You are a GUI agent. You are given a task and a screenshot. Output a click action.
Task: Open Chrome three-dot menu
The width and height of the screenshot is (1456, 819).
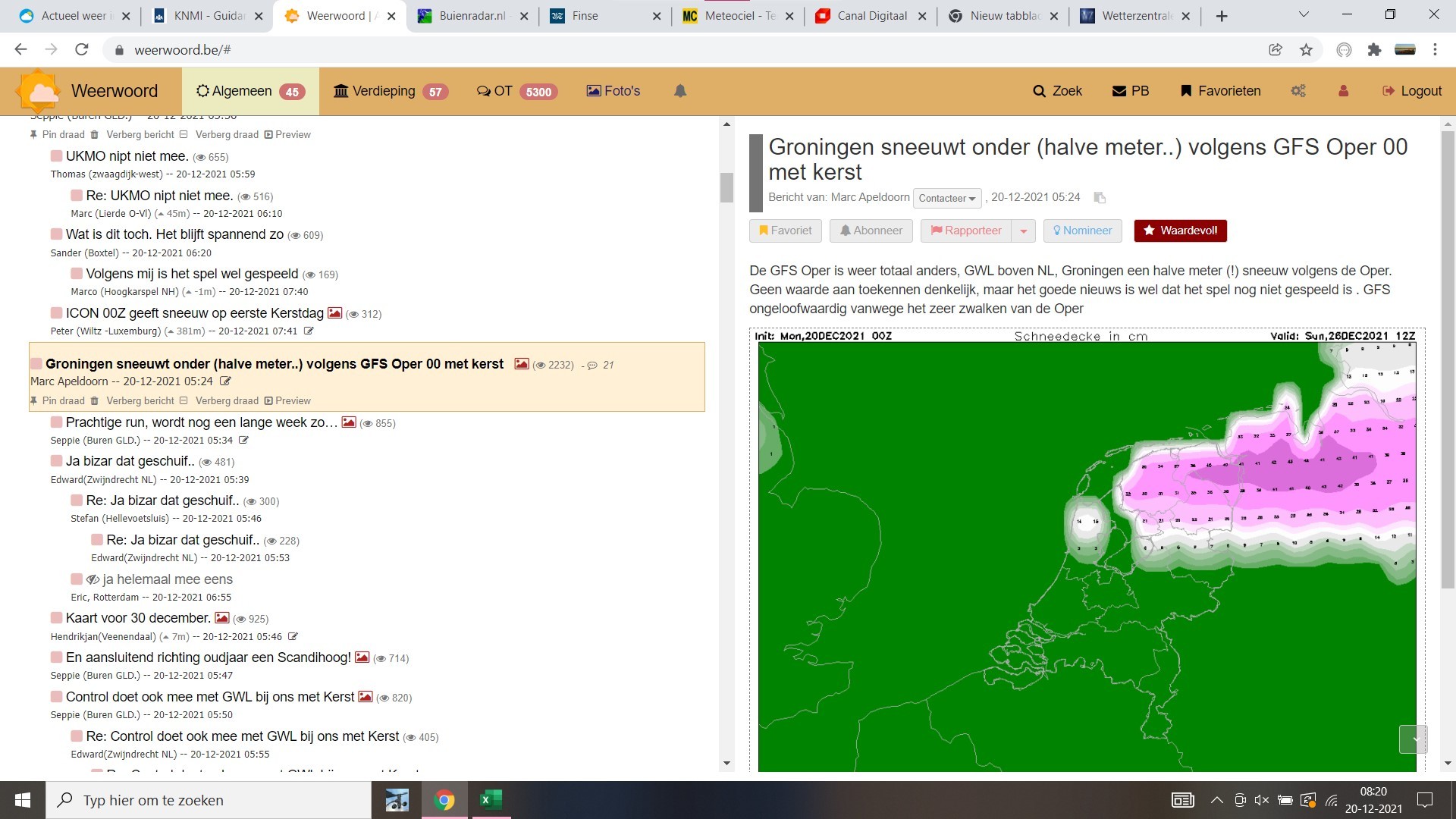pos(1435,50)
